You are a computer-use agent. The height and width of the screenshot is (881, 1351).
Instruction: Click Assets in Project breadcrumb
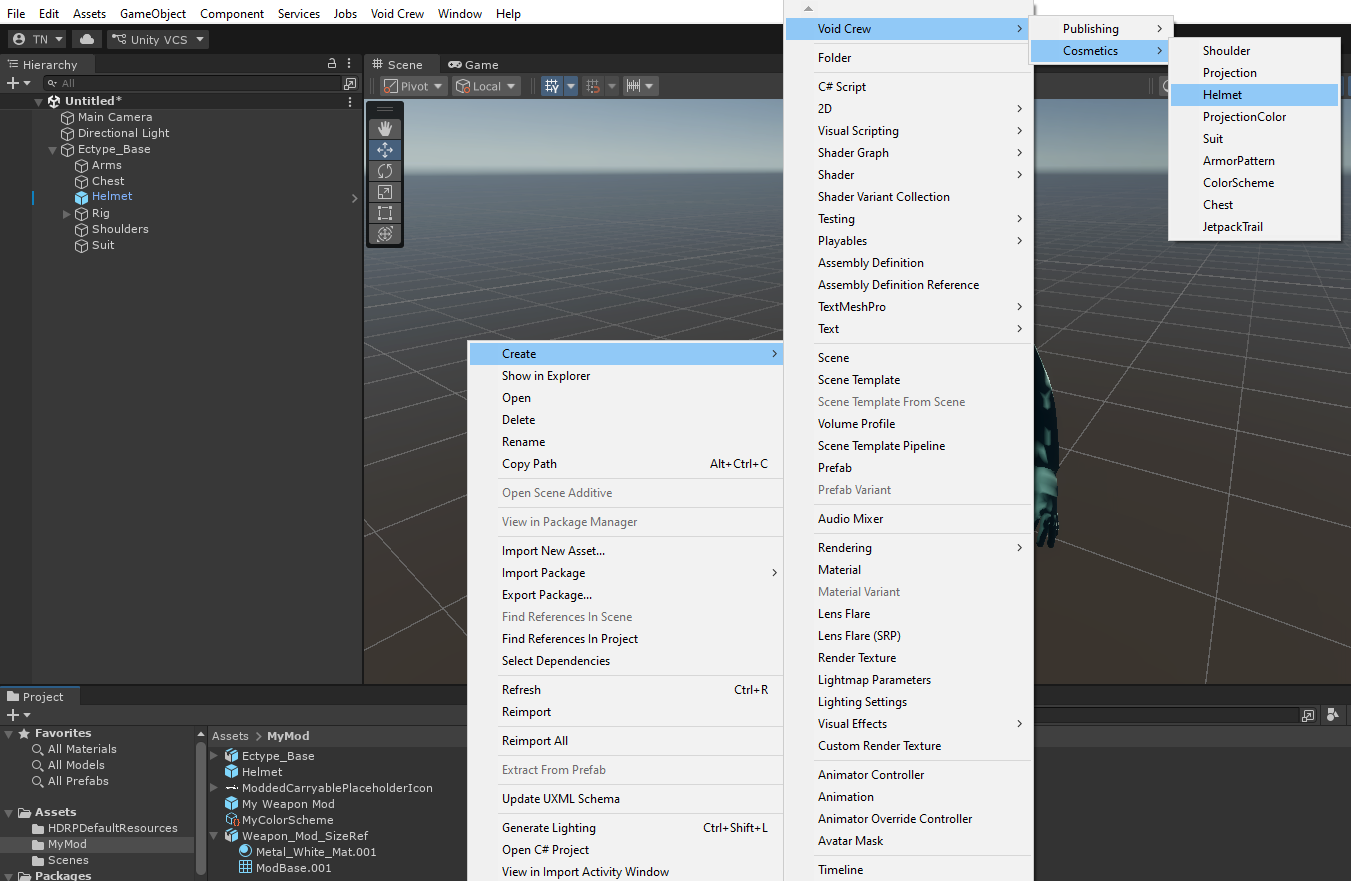[230, 736]
